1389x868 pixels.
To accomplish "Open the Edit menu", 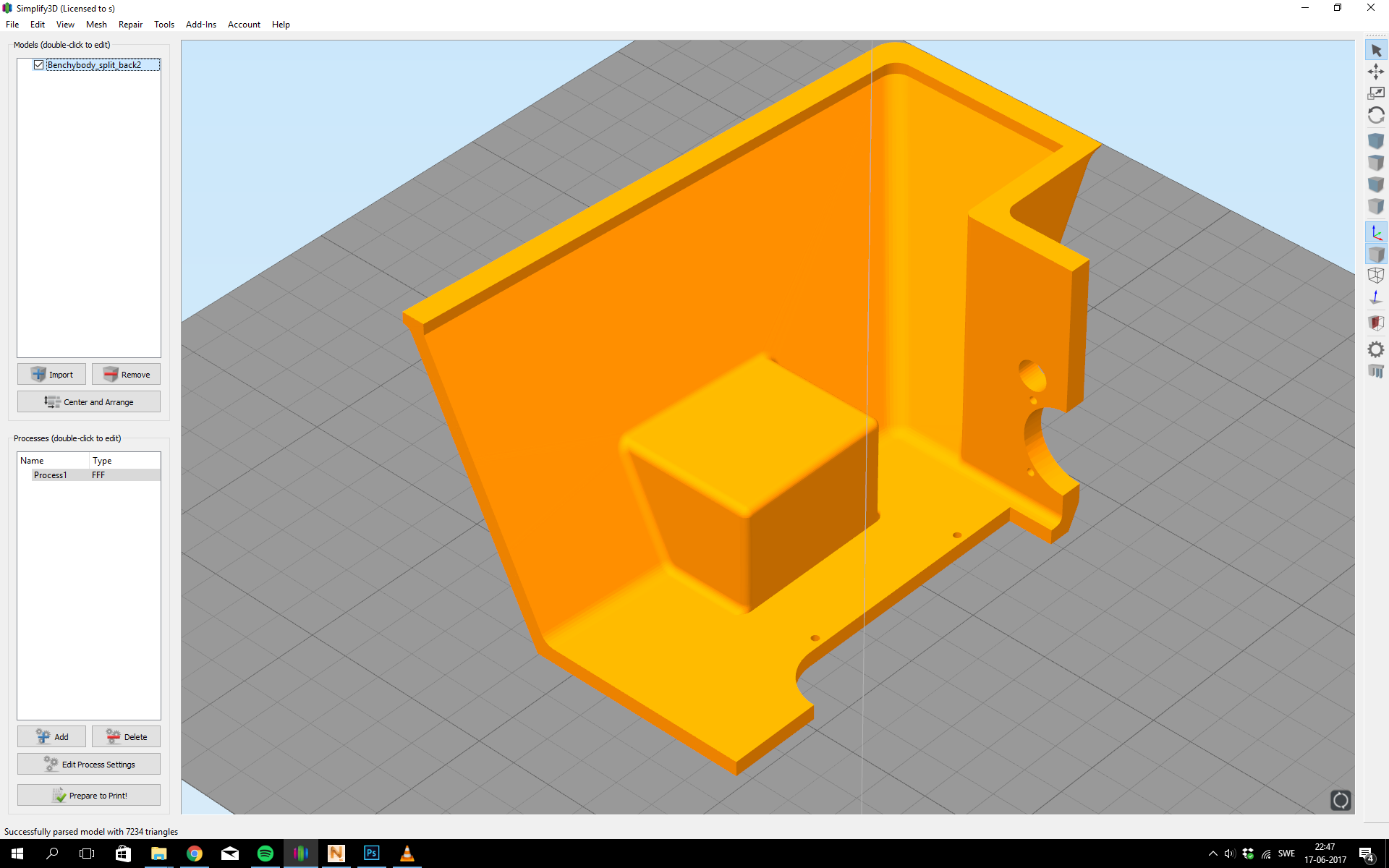I will point(38,25).
